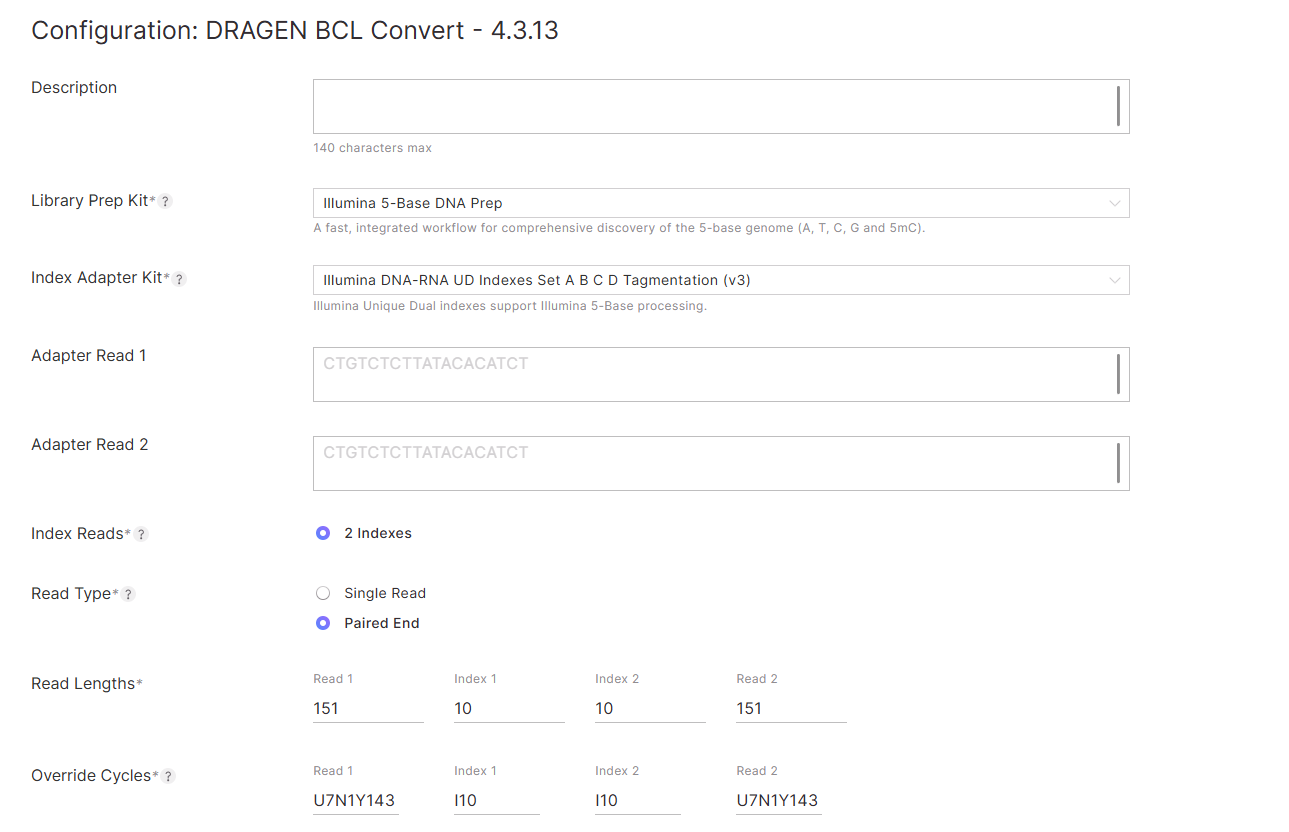This screenshot has height=832, width=1289.
Task: Focus the Adapter Read 2 field
Action: point(710,463)
